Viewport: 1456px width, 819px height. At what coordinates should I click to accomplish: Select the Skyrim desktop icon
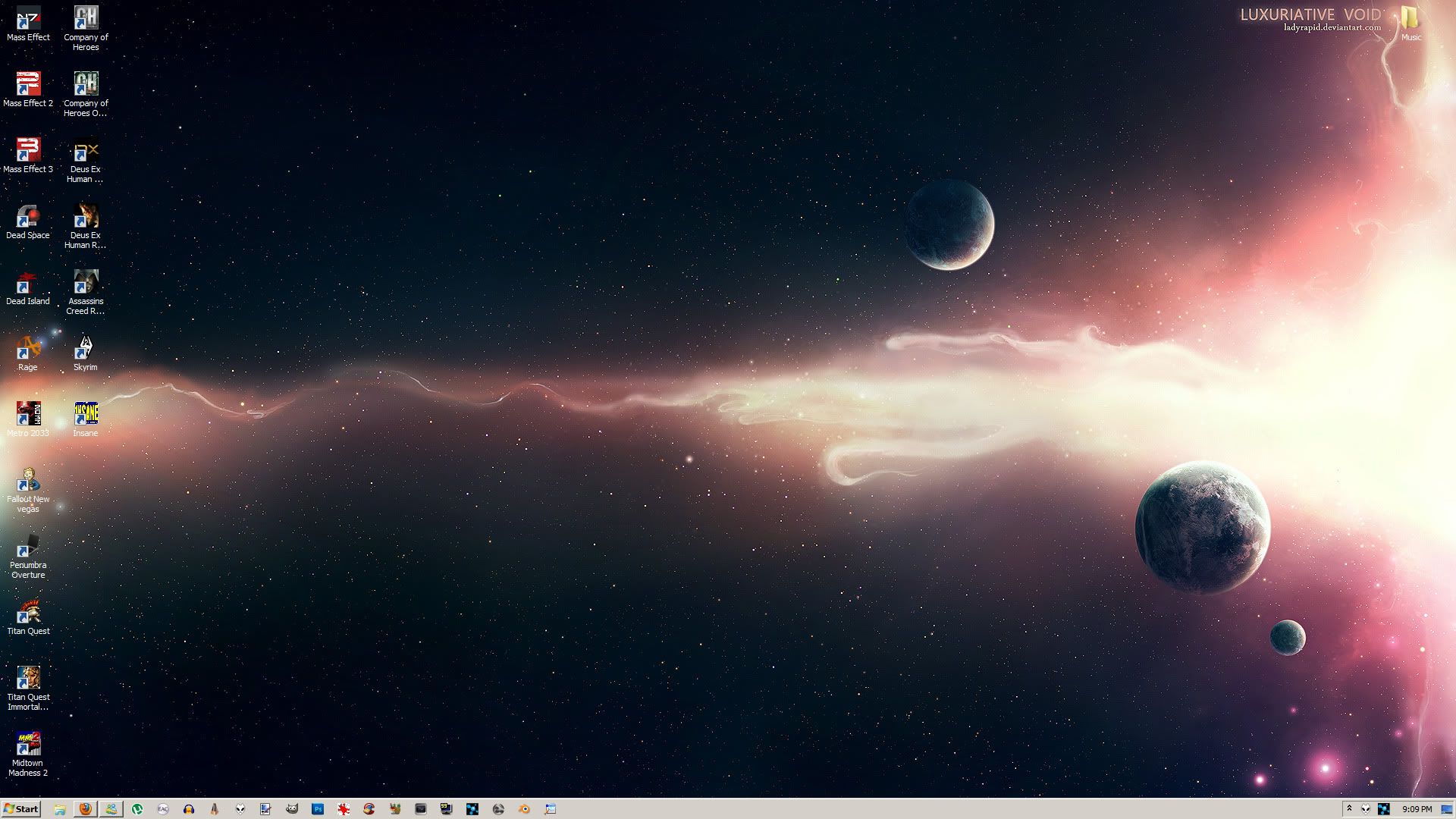click(85, 349)
